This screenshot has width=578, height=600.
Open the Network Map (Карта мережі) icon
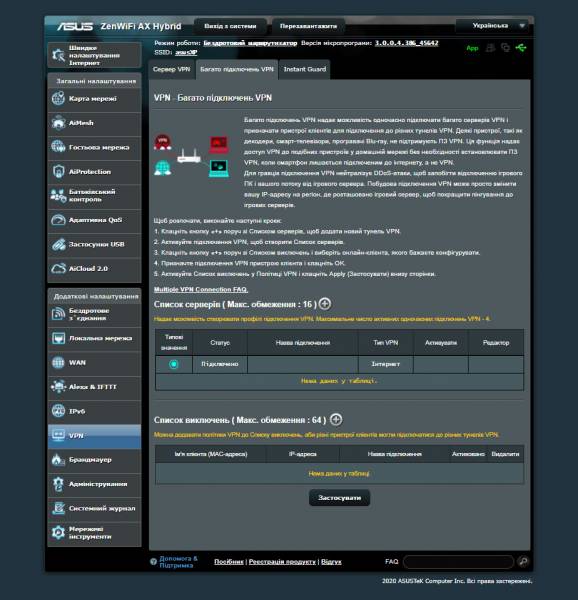58,98
